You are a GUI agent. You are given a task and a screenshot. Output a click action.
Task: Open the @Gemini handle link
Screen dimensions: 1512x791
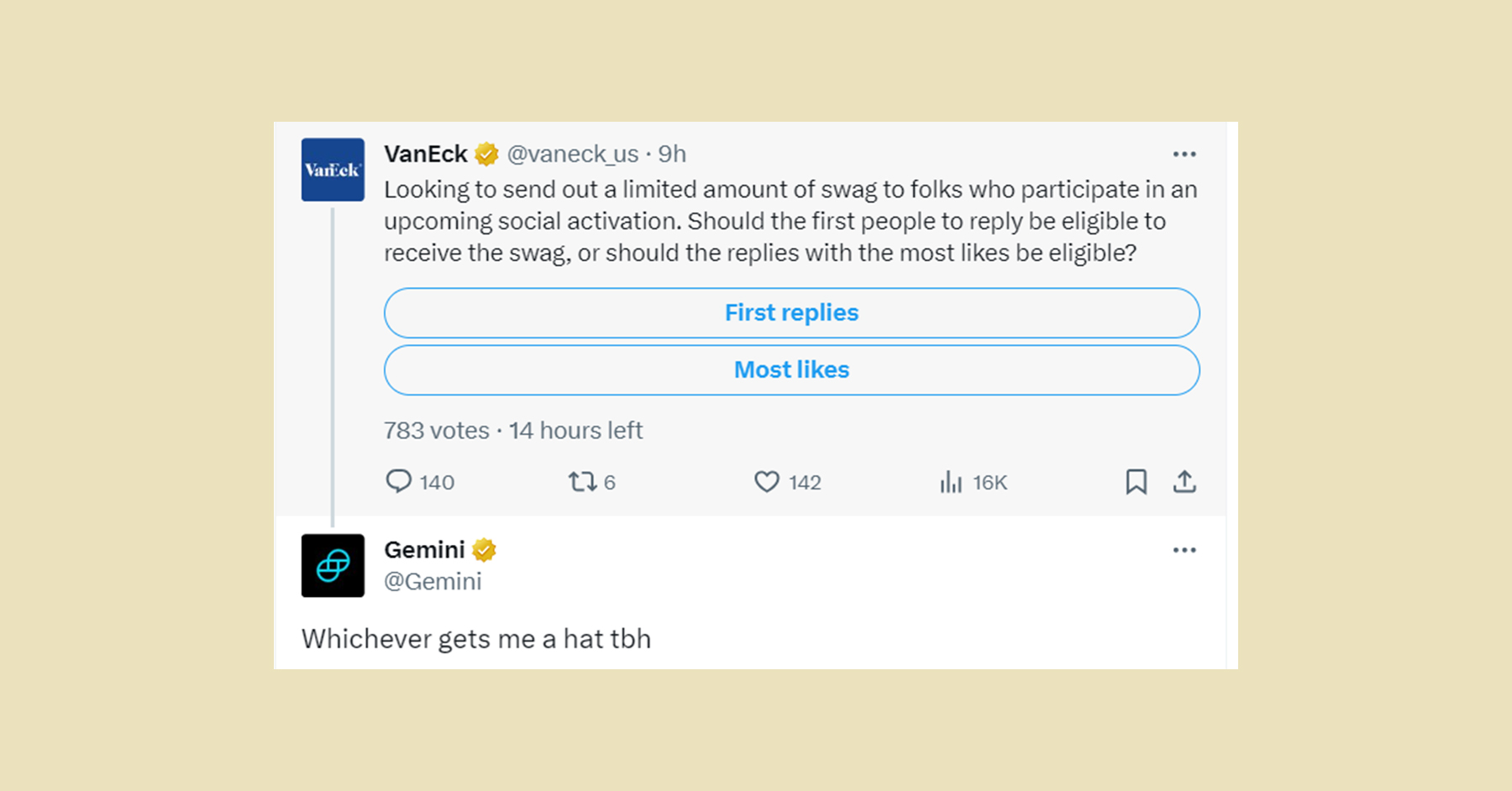tap(433, 581)
